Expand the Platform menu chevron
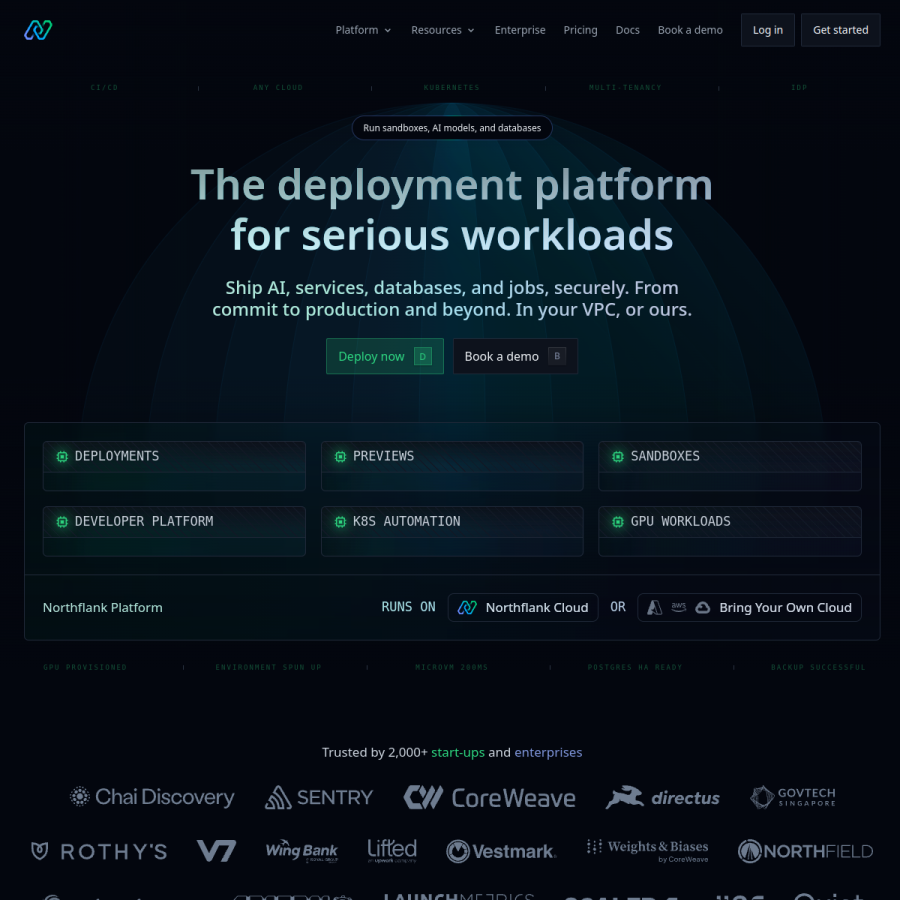Viewport: 900px width, 900px height. (388, 30)
